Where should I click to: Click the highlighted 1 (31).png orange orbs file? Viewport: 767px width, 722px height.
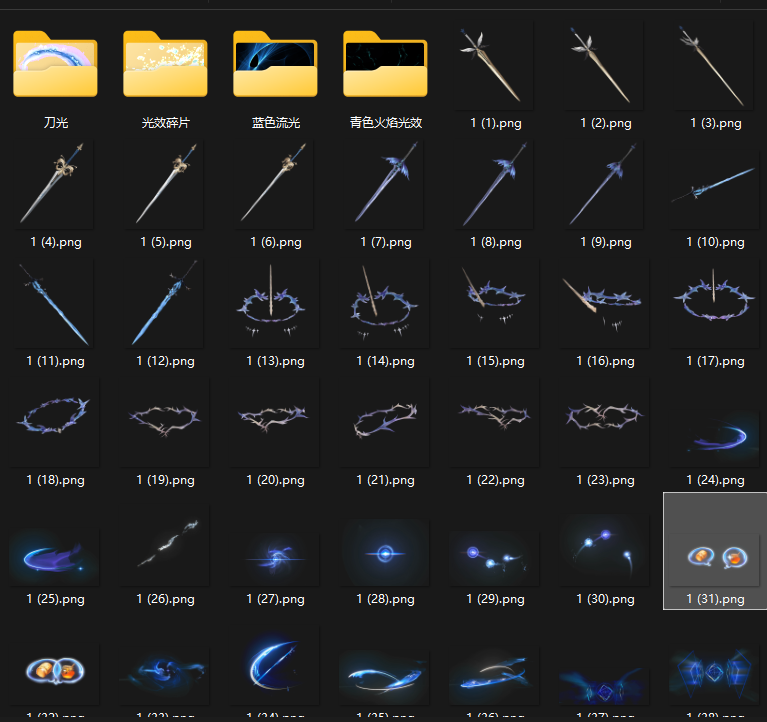(x=716, y=555)
